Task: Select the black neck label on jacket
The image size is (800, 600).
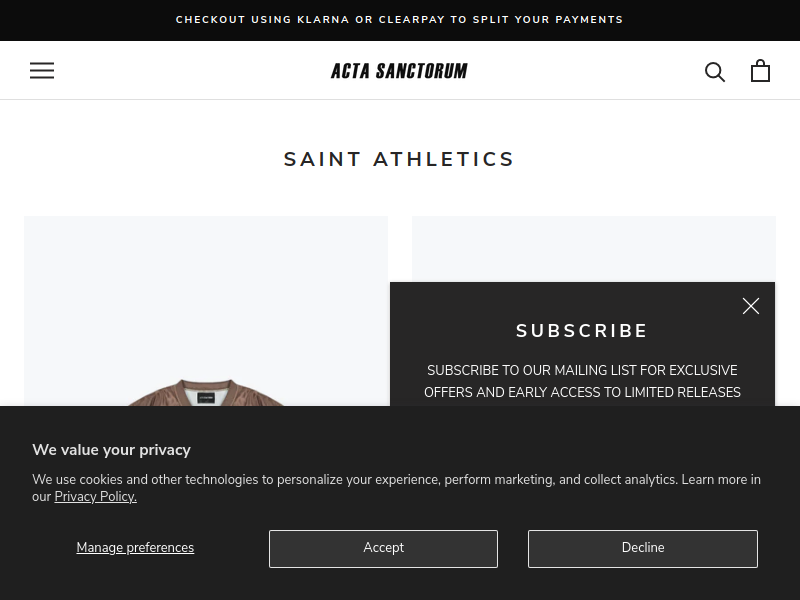Action: 206,397
